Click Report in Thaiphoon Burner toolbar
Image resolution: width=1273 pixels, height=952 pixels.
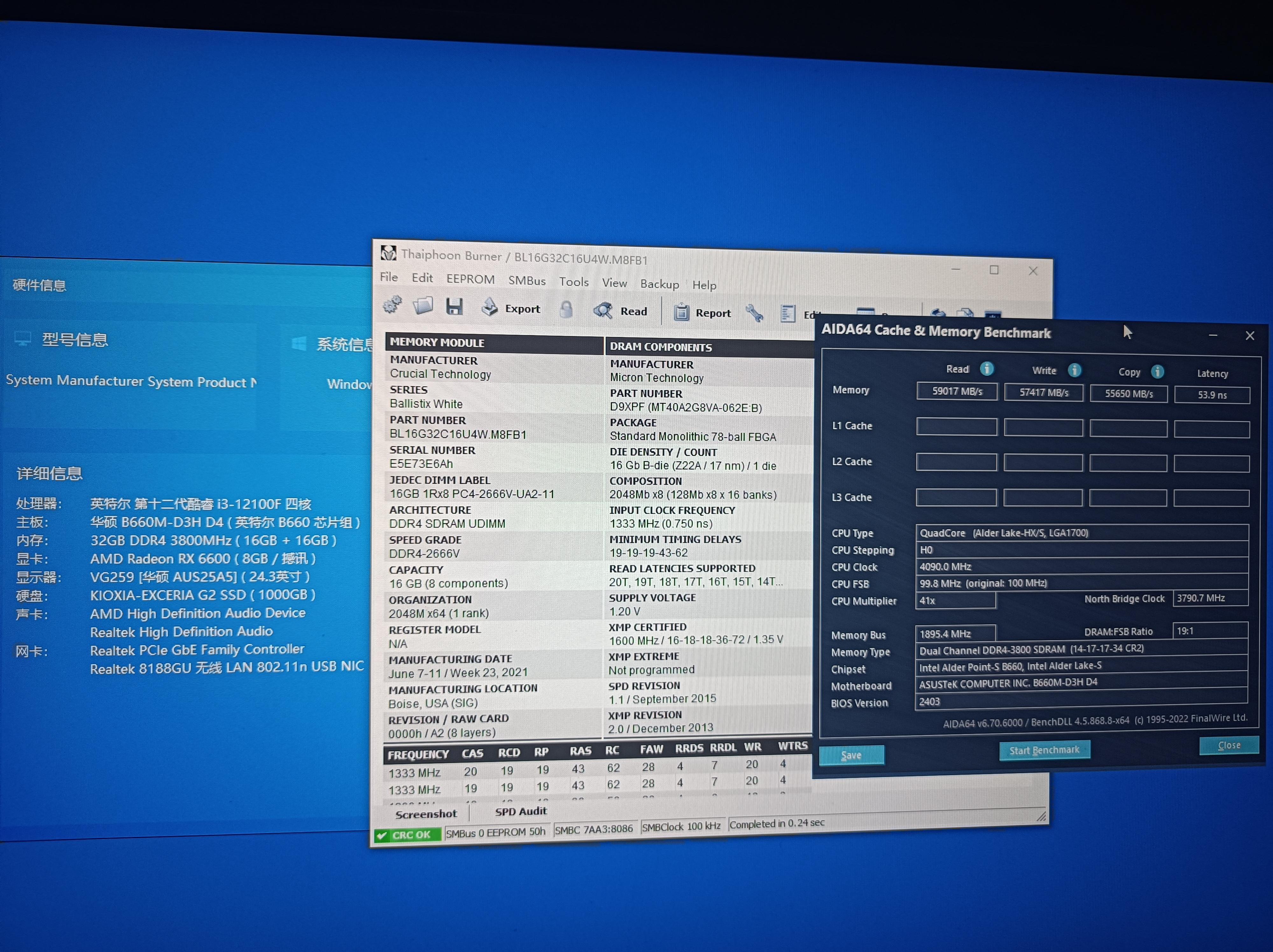coord(702,312)
